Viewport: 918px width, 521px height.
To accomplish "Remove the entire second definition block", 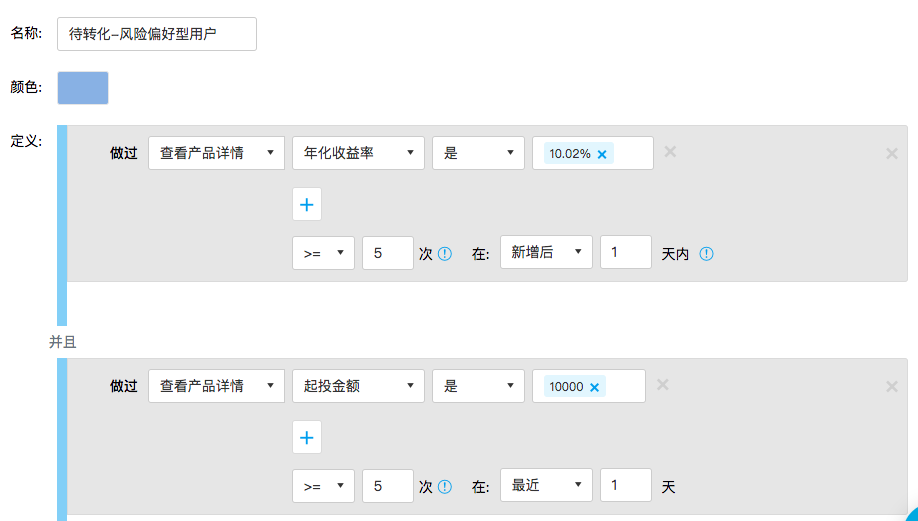I will pyautogui.click(x=892, y=386).
